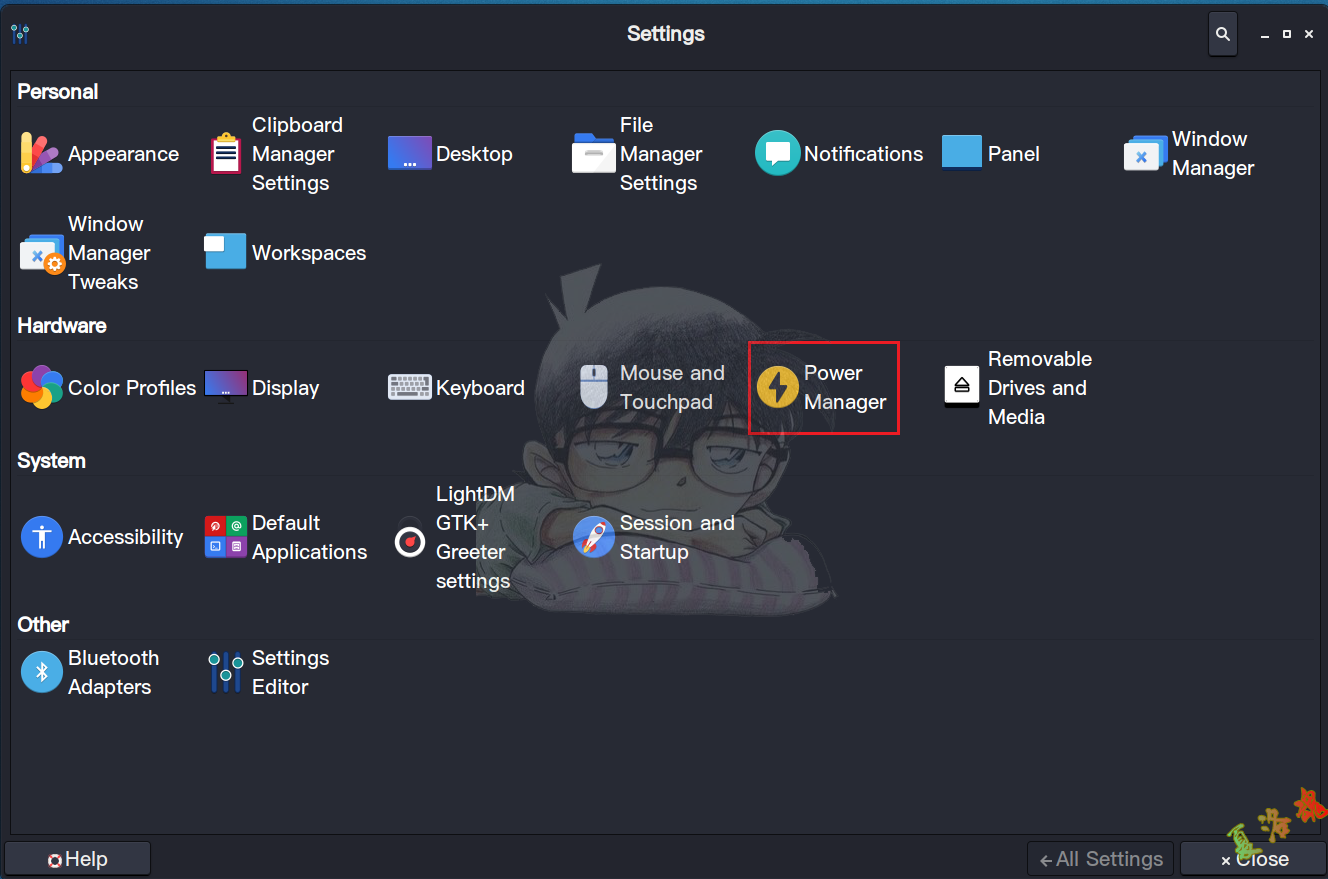Viewport: 1328px width, 879px height.
Task: Open the Panel settings
Action: click(991, 154)
